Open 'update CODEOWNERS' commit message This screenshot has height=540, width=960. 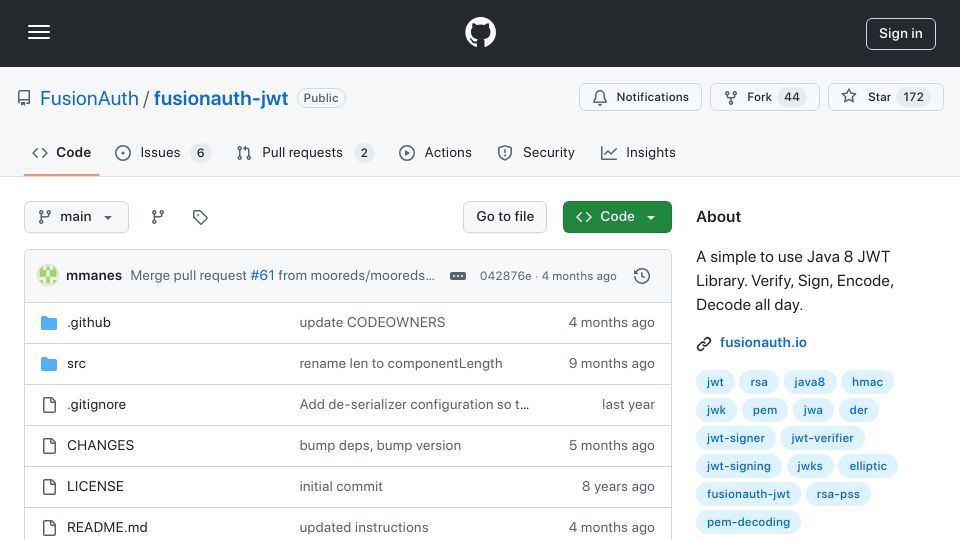pos(372,323)
